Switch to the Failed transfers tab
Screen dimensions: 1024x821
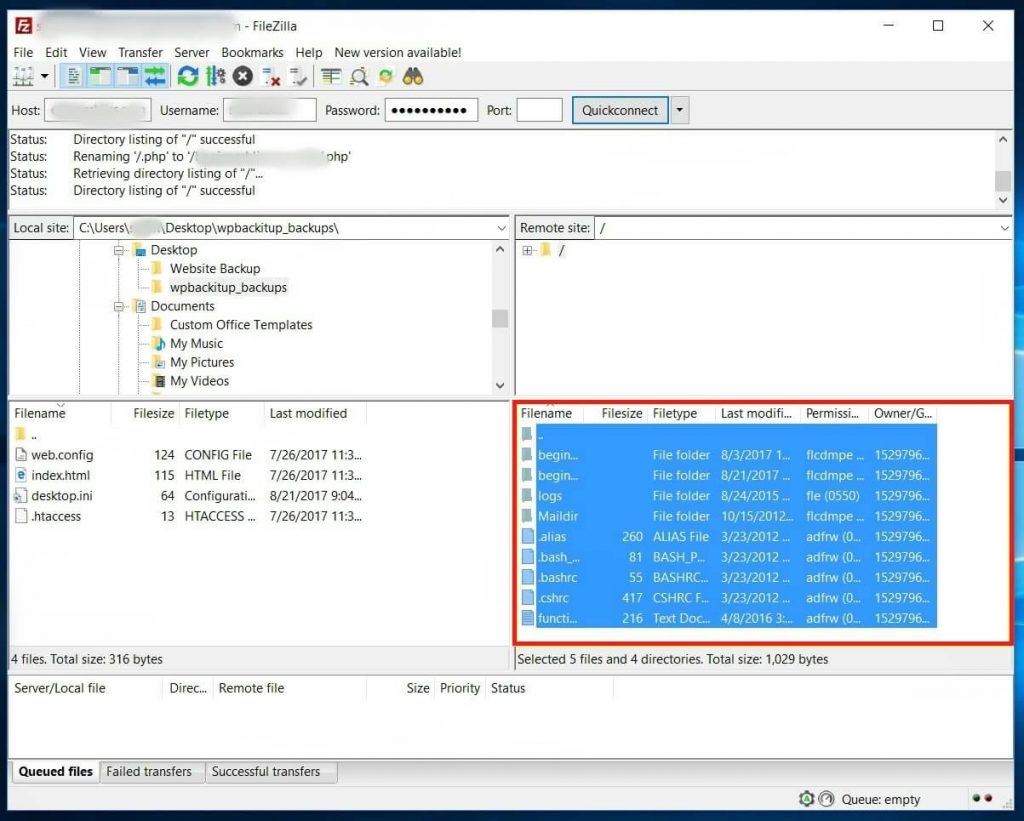tap(149, 771)
